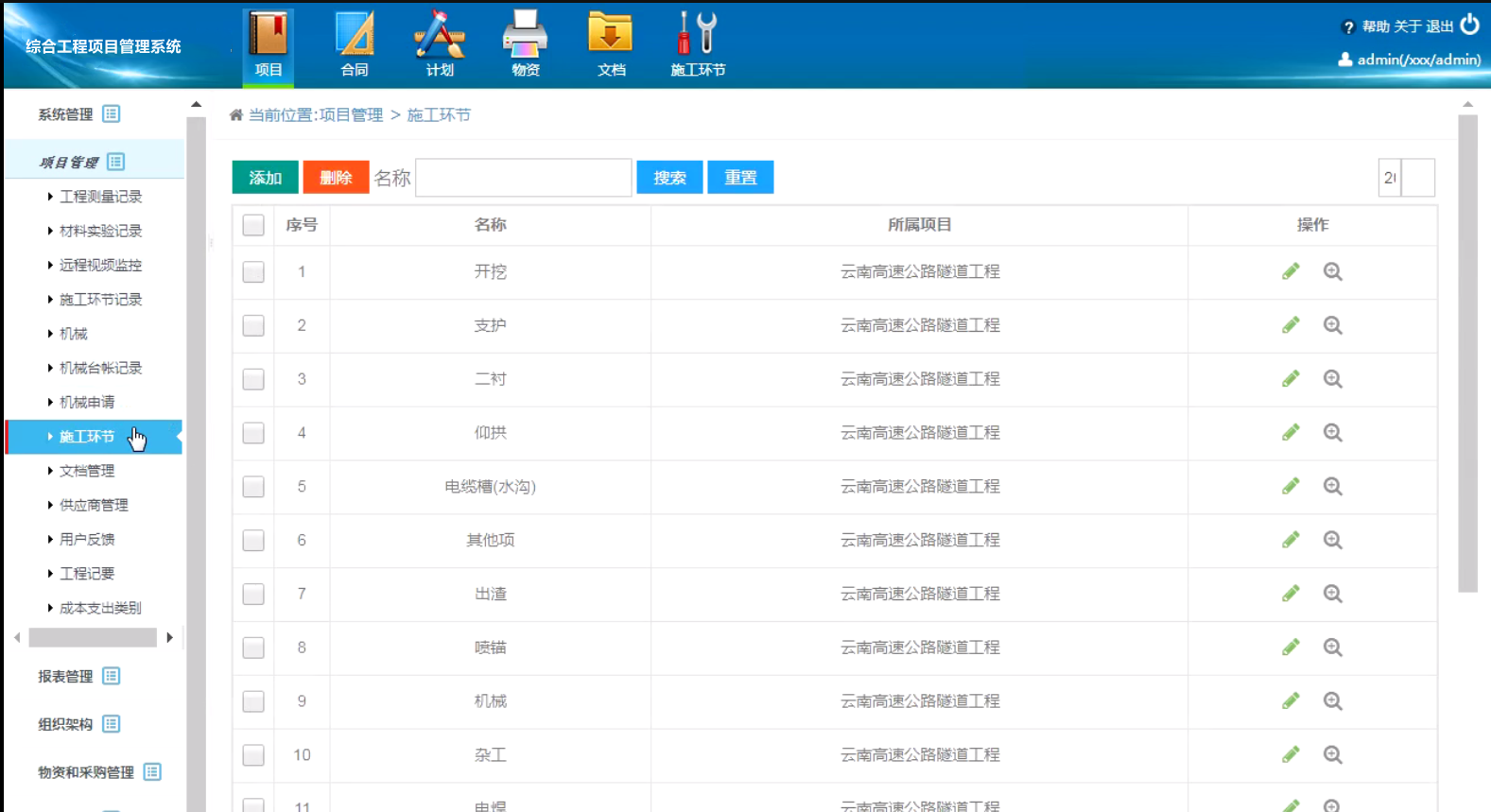
Task: Select 供应商管理 from the sidebar menu
Action: (x=94, y=505)
